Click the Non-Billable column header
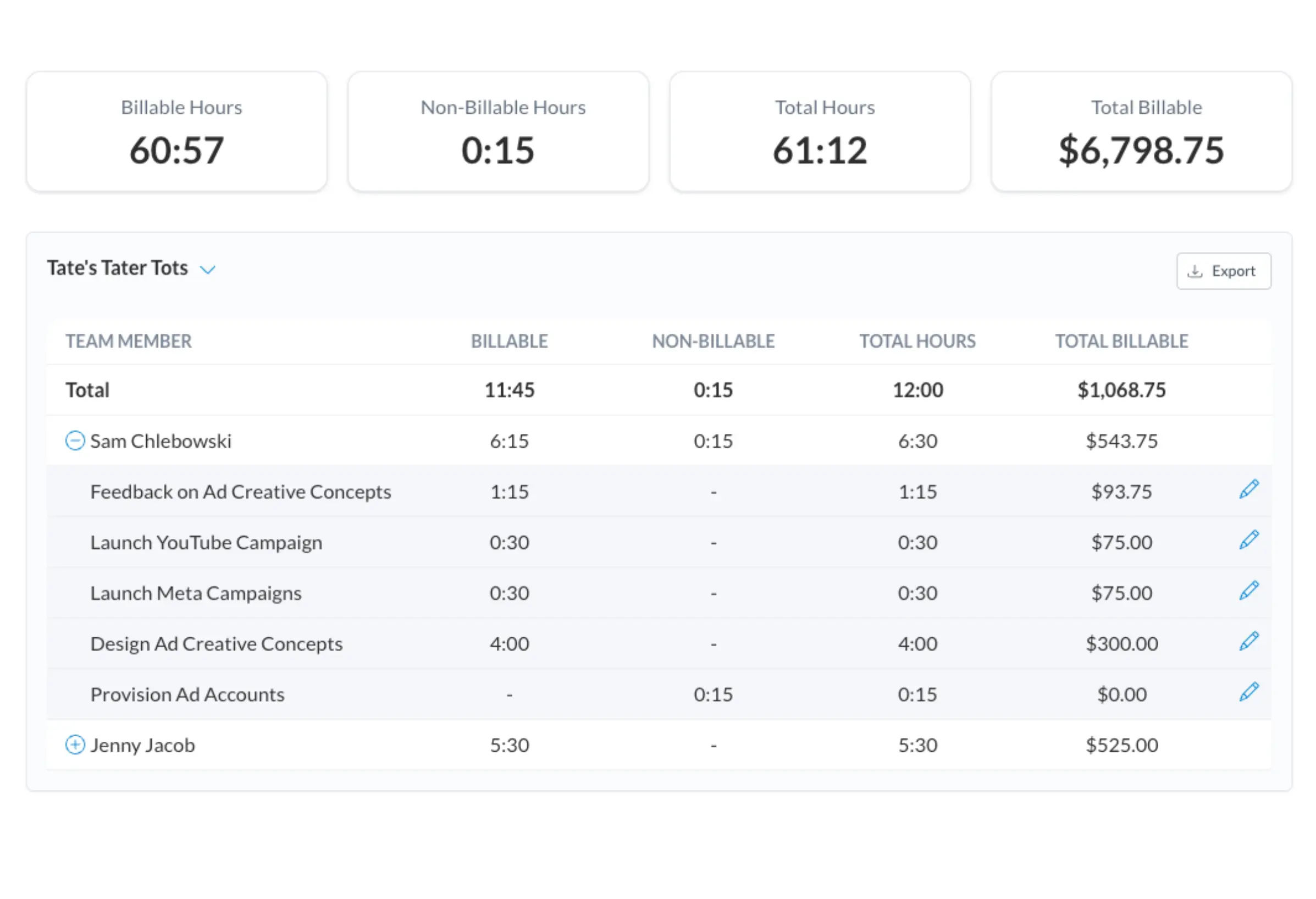1316x899 pixels. point(713,341)
